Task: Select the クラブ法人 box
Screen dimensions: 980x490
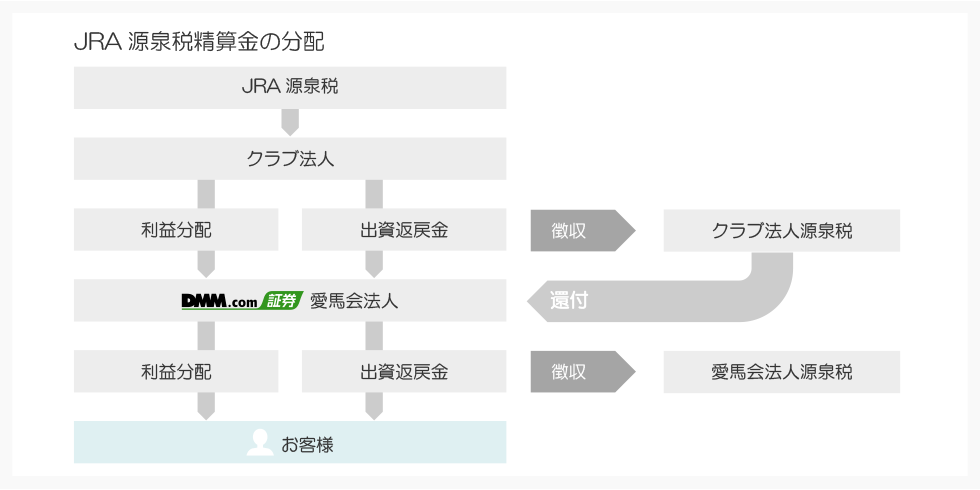Action: click(x=290, y=159)
